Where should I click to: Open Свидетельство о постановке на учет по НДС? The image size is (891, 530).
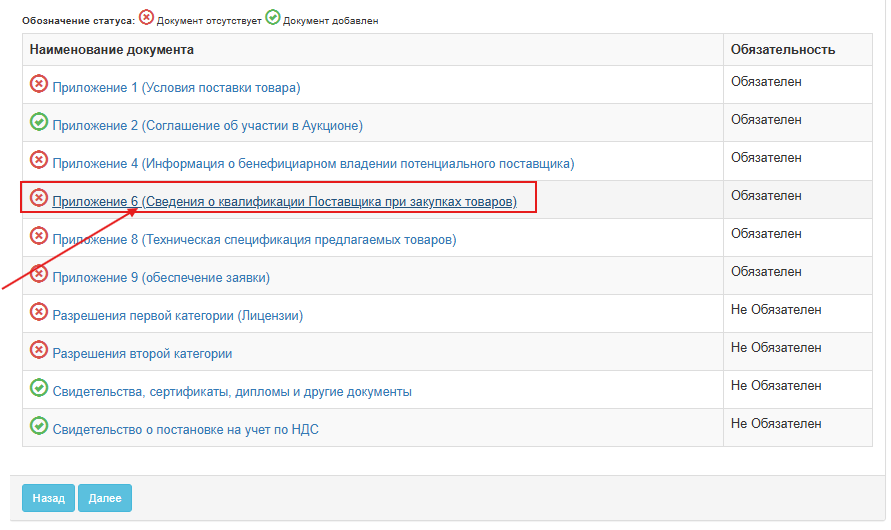pyautogui.click(x=185, y=429)
